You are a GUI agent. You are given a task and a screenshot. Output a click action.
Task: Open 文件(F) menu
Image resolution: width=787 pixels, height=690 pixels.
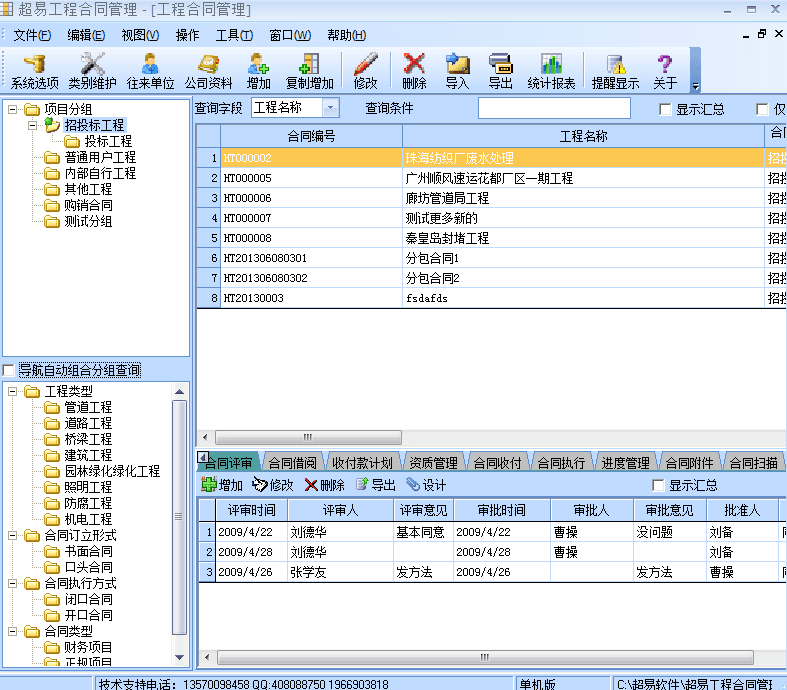pyautogui.click(x=32, y=35)
